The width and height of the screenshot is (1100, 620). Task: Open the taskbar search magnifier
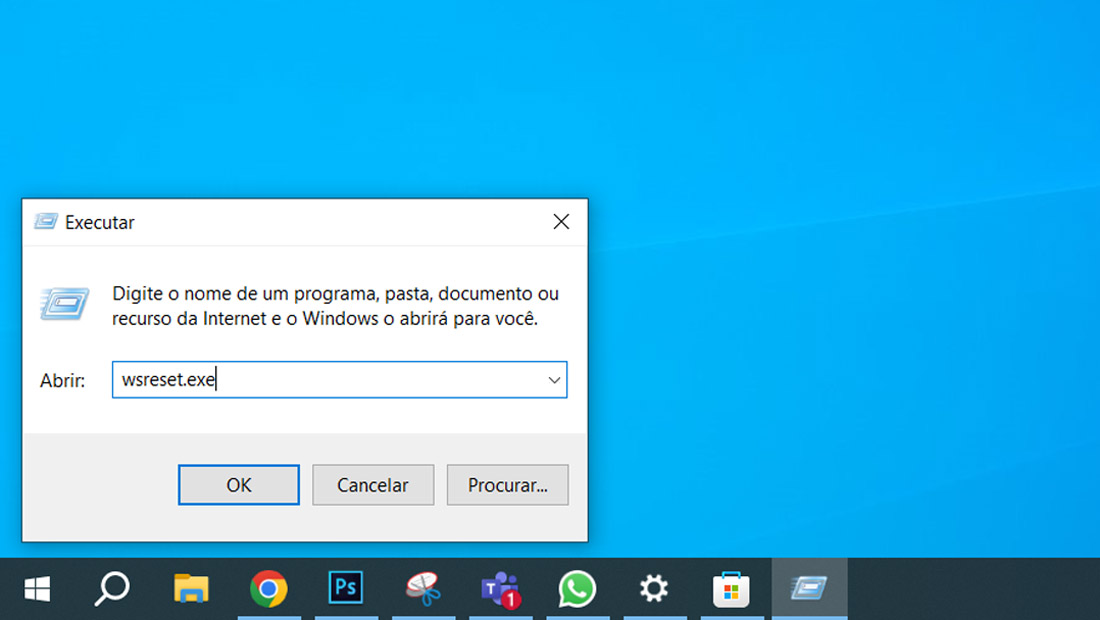pos(112,588)
